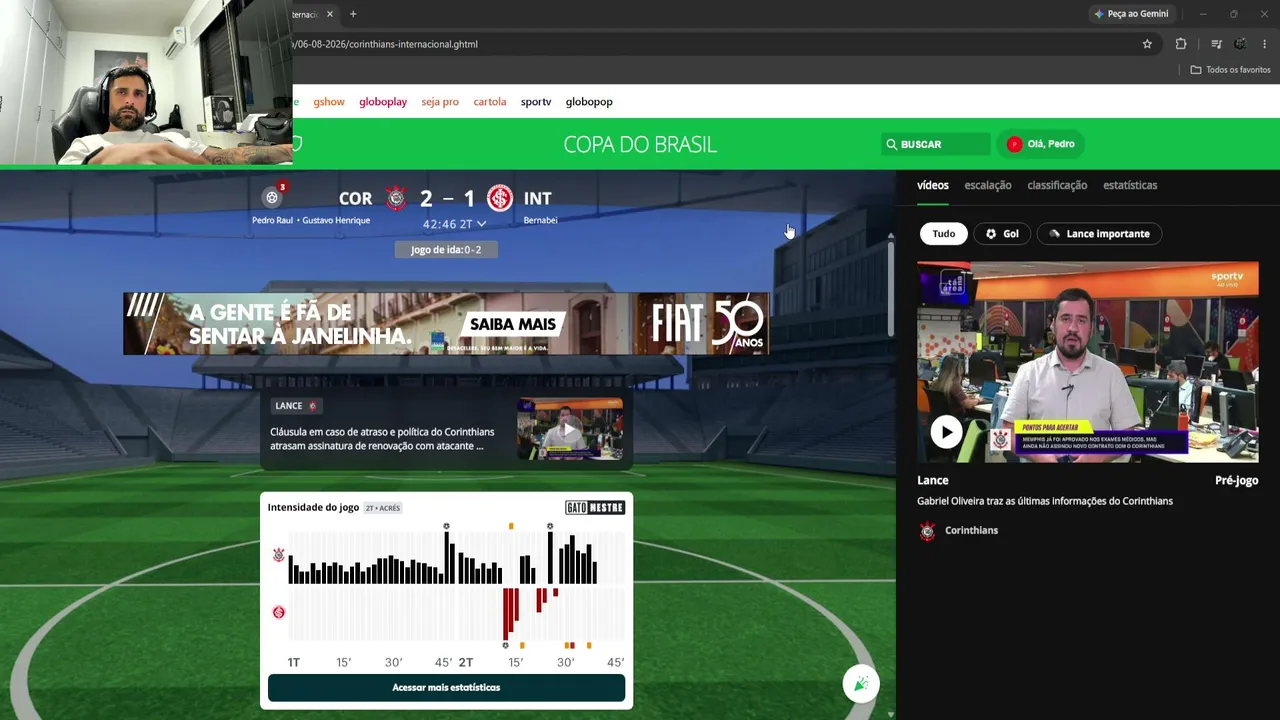The height and width of the screenshot is (720, 1280).
Task: Click the second-half Corinthians goal marker on chart
Action: point(550,526)
